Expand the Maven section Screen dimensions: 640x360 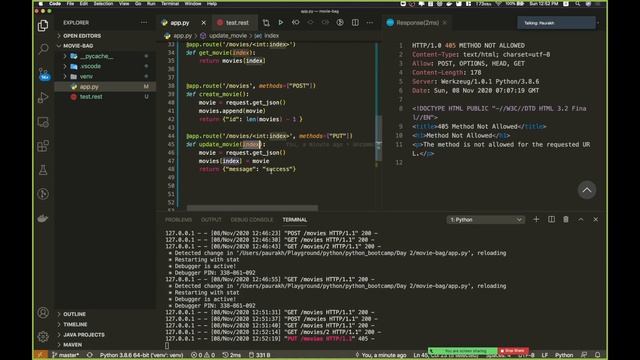[72, 345]
